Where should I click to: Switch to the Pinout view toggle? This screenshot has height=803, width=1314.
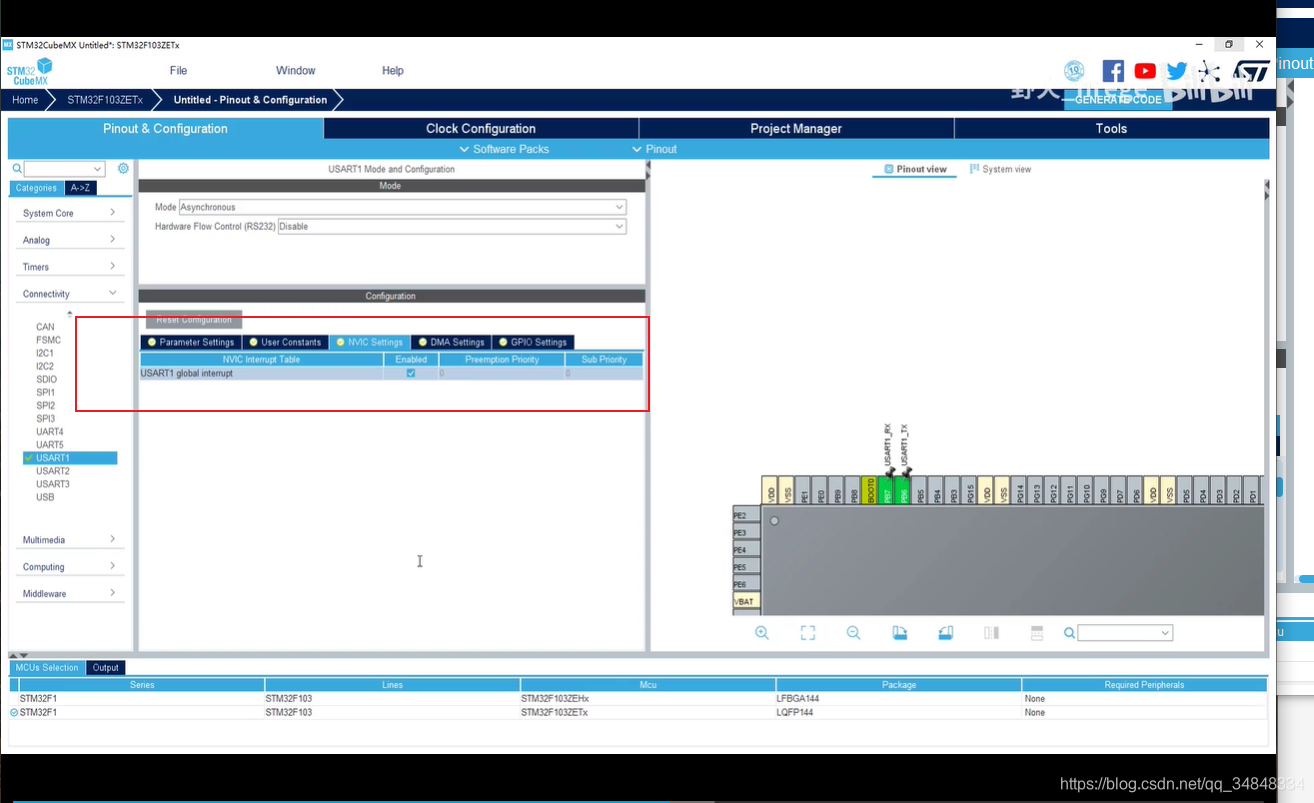pyautogui.click(x=914, y=169)
